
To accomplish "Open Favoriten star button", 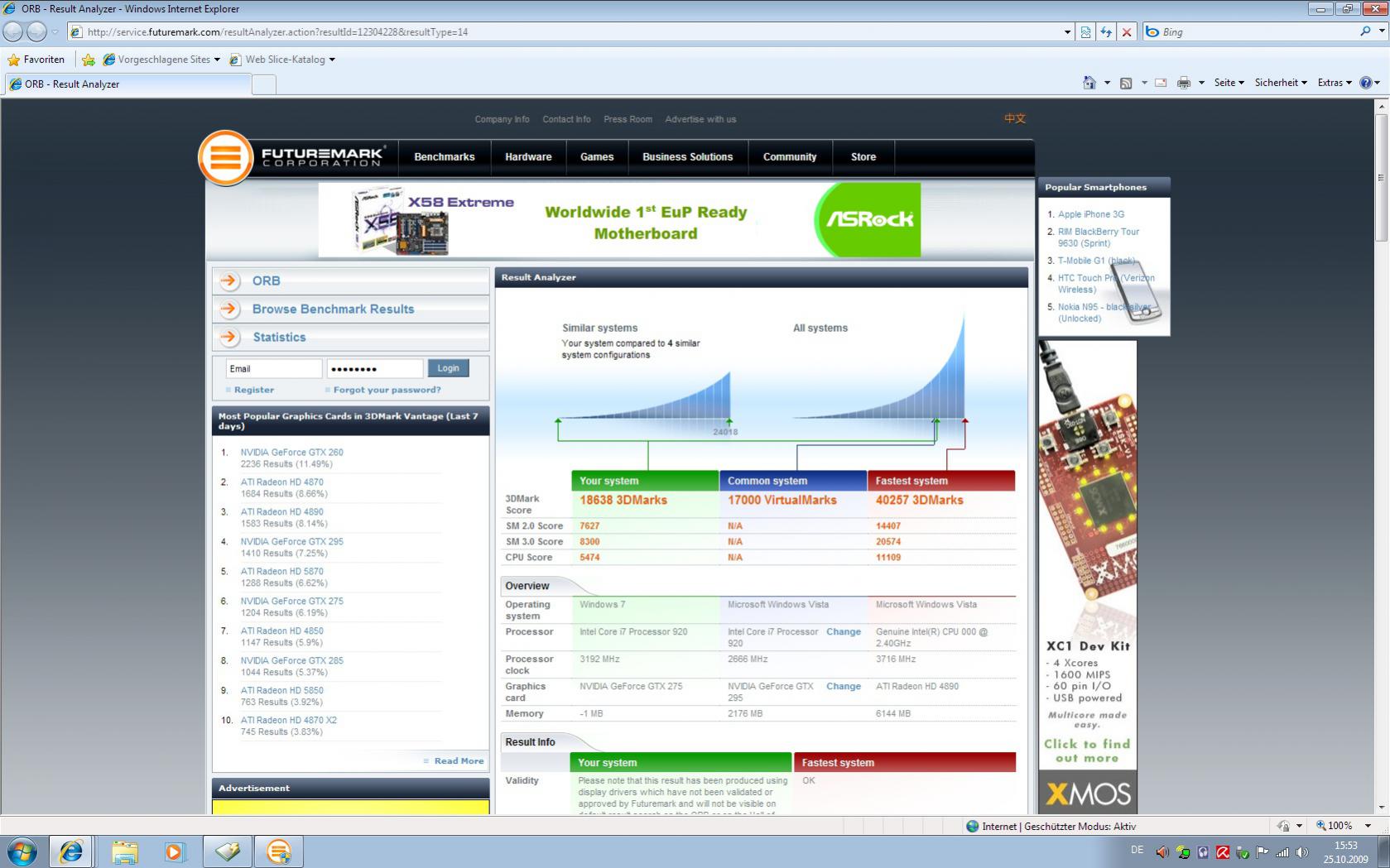I will 36,60.
